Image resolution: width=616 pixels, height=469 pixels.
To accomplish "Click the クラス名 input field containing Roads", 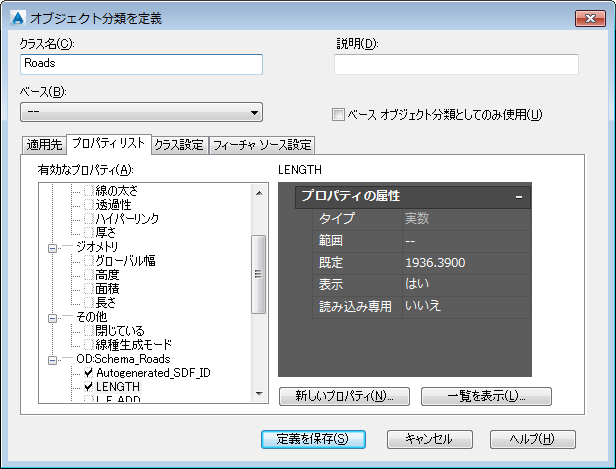I will pos(141,64).
